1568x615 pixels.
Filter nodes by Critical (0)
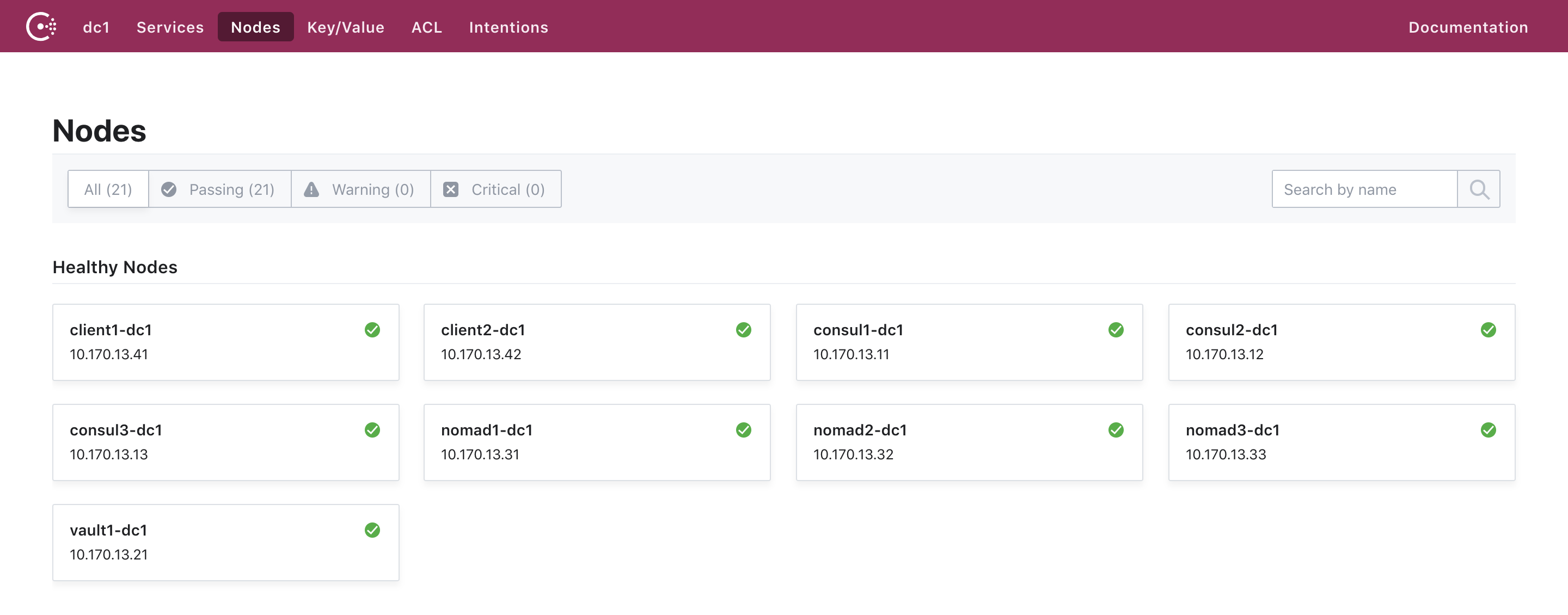495,189
